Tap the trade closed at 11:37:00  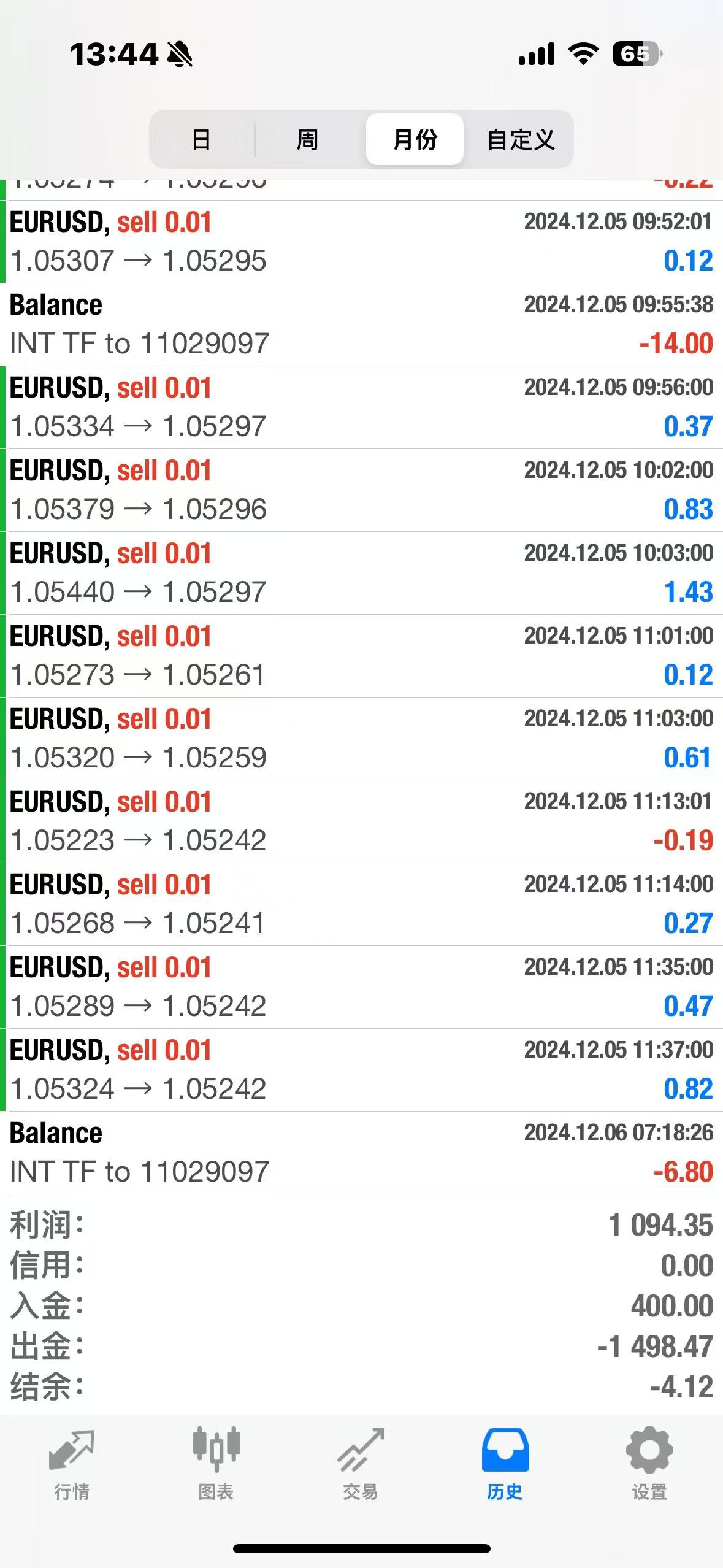(361, 1070)
